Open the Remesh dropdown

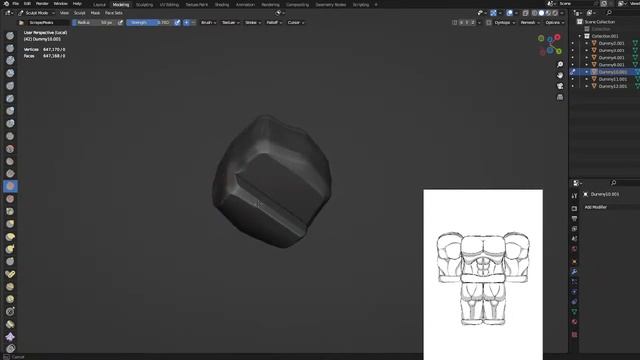pos(530,22)
